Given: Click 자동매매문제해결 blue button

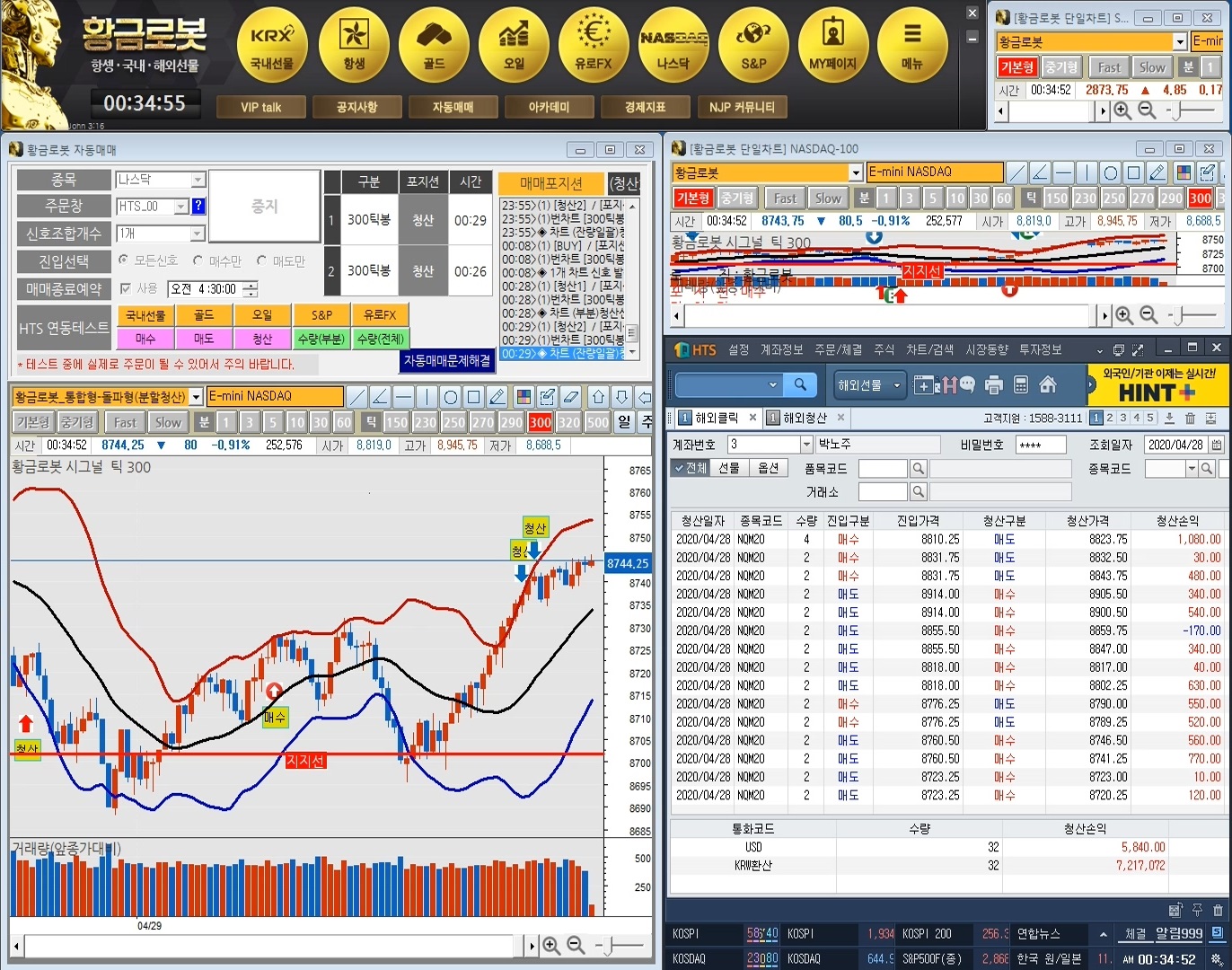Looking at the screenshot, I should (447, 360).
